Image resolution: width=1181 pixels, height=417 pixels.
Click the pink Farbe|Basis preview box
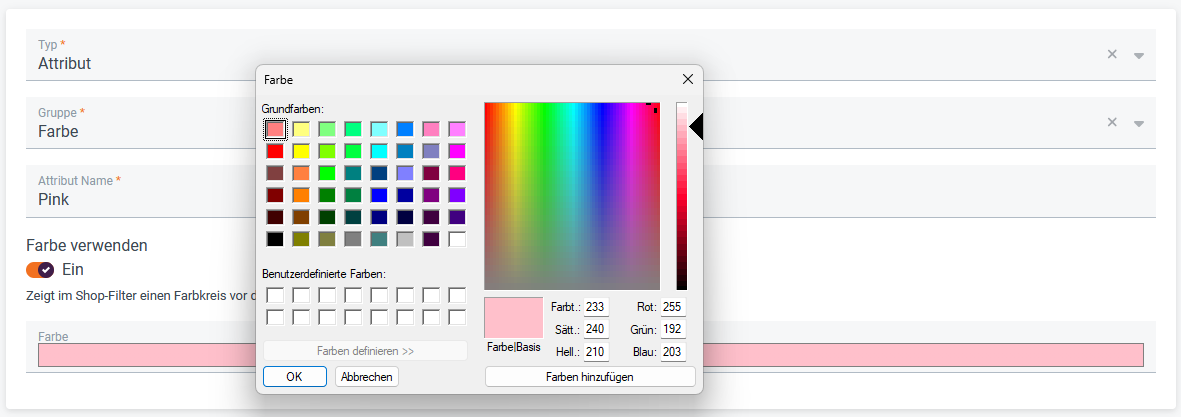tap(514, 318)
